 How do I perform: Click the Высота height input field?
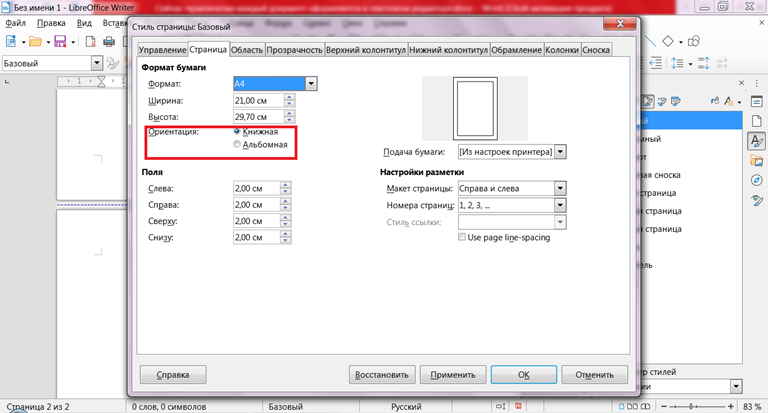point(259,117)
